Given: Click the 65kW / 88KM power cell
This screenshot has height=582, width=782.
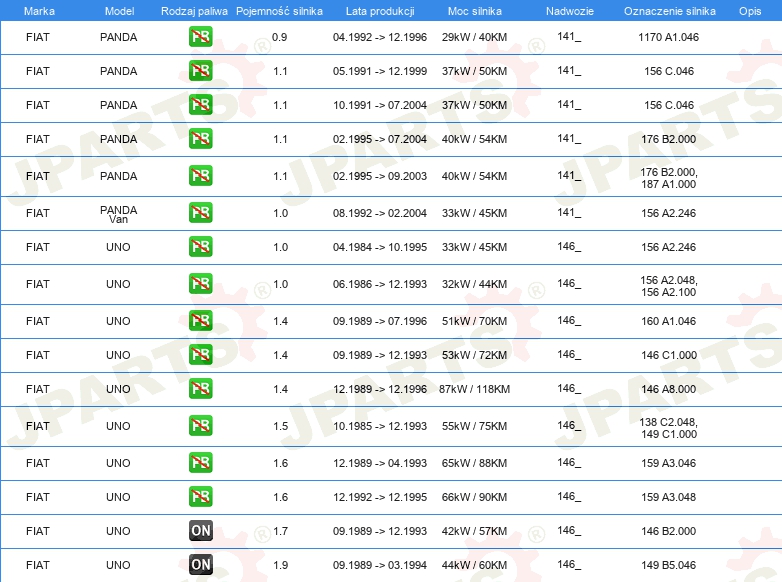Looking at the screenshot, I should 474,463.
